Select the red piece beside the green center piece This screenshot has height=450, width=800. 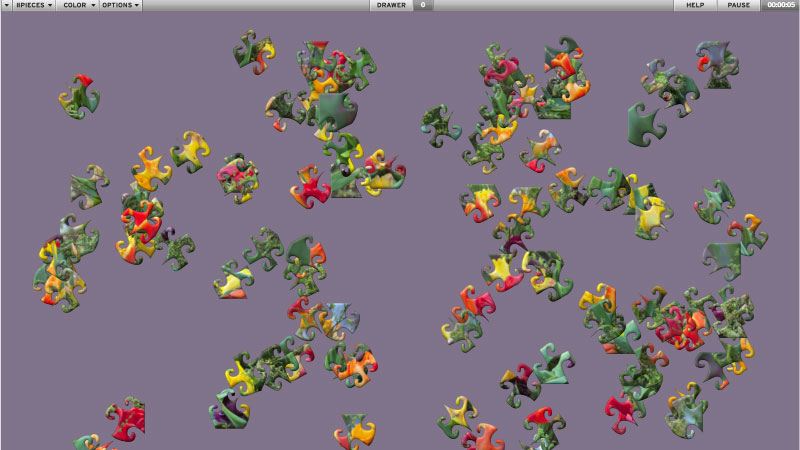click(310, 186)
